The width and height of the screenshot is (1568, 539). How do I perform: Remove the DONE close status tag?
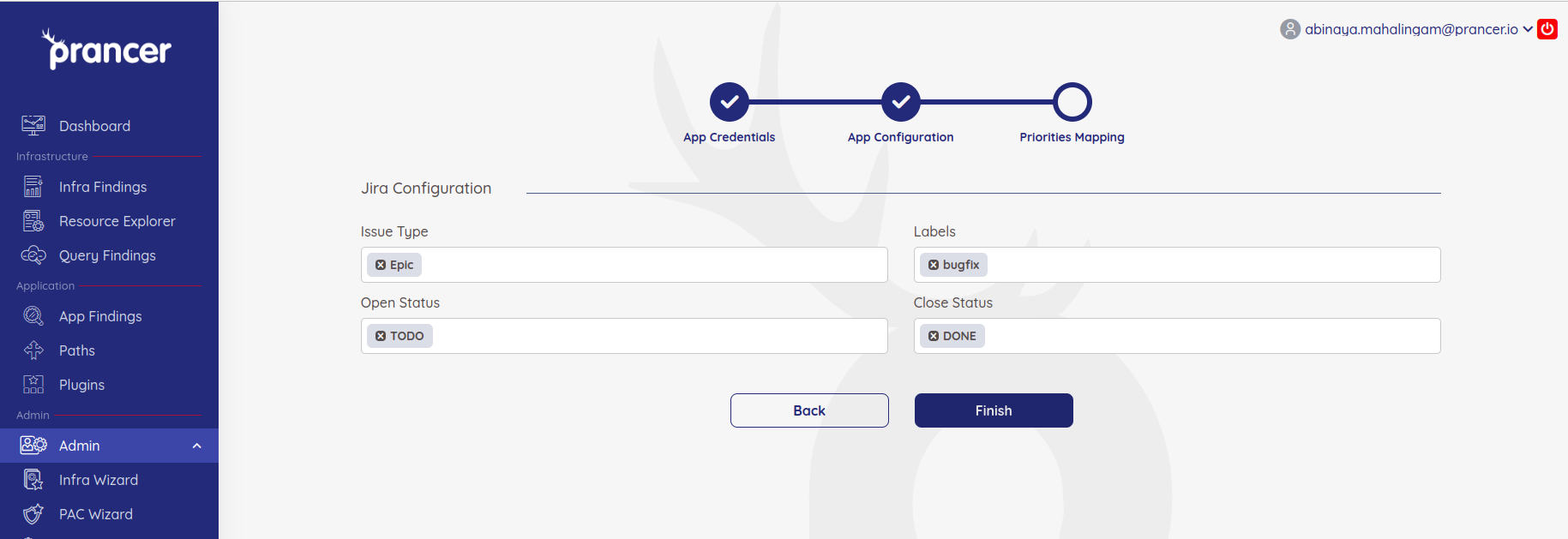click(x=934, y=336)
